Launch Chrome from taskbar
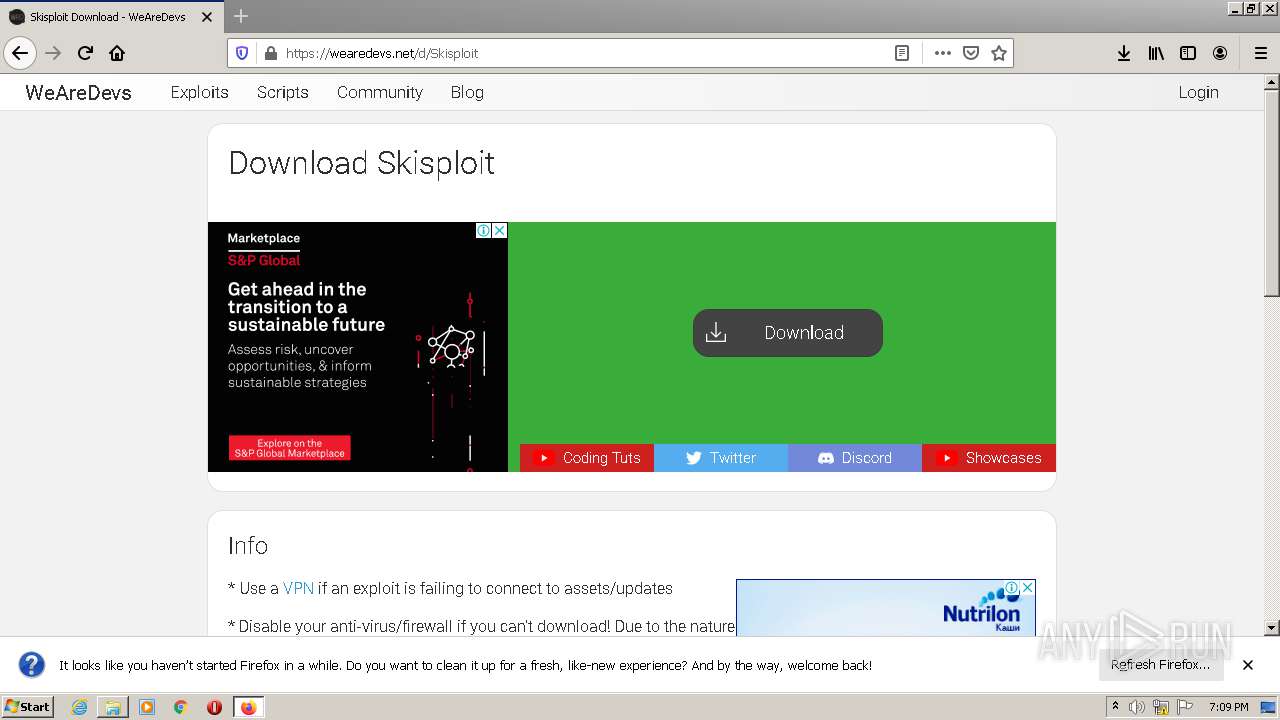Viewport: 1280px width, 720px height. click(180, 707)
